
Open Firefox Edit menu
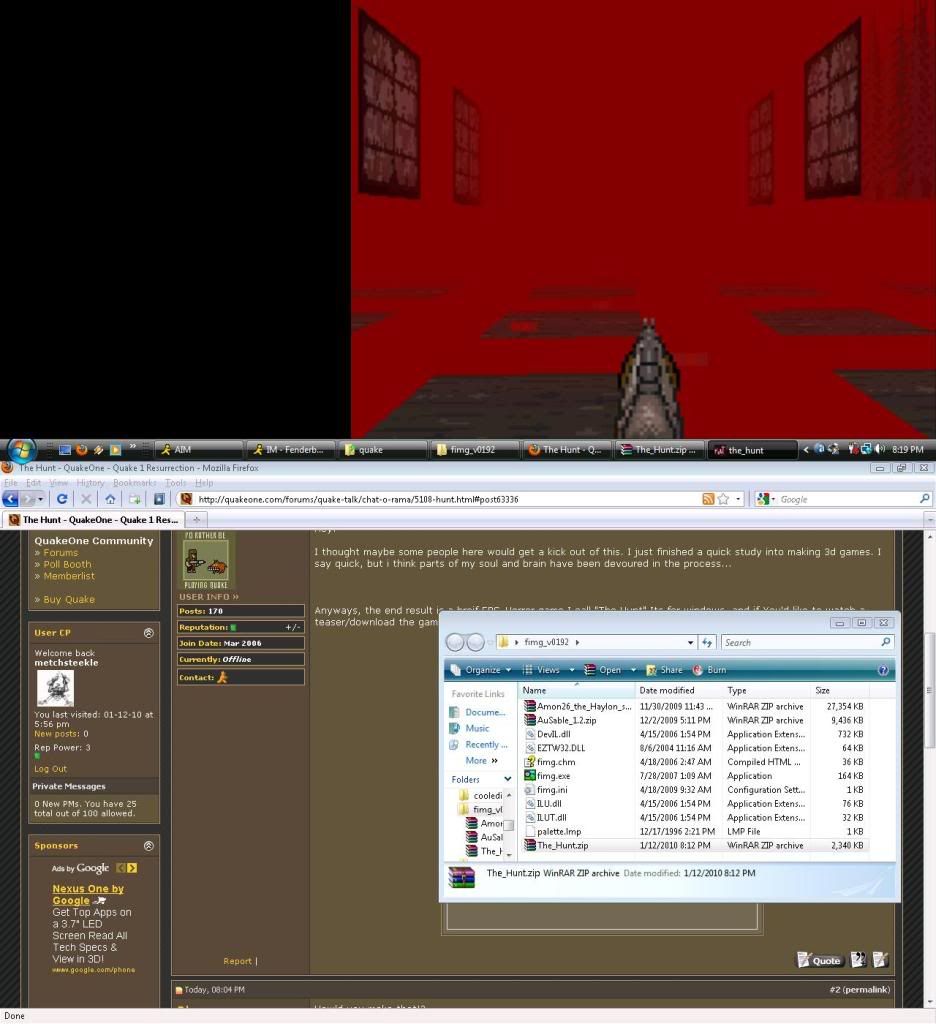(33, 483)
